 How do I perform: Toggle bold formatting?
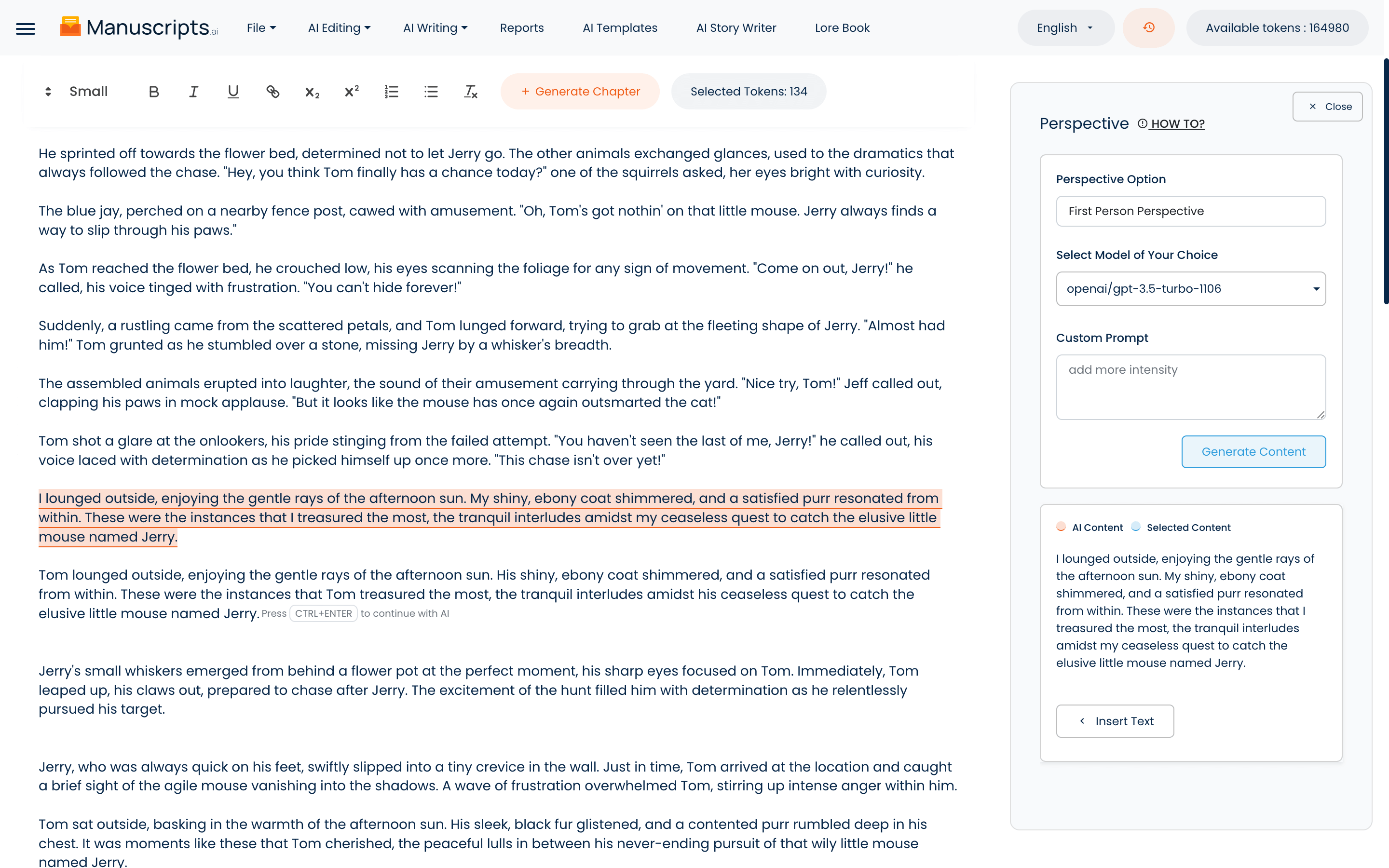154,92
